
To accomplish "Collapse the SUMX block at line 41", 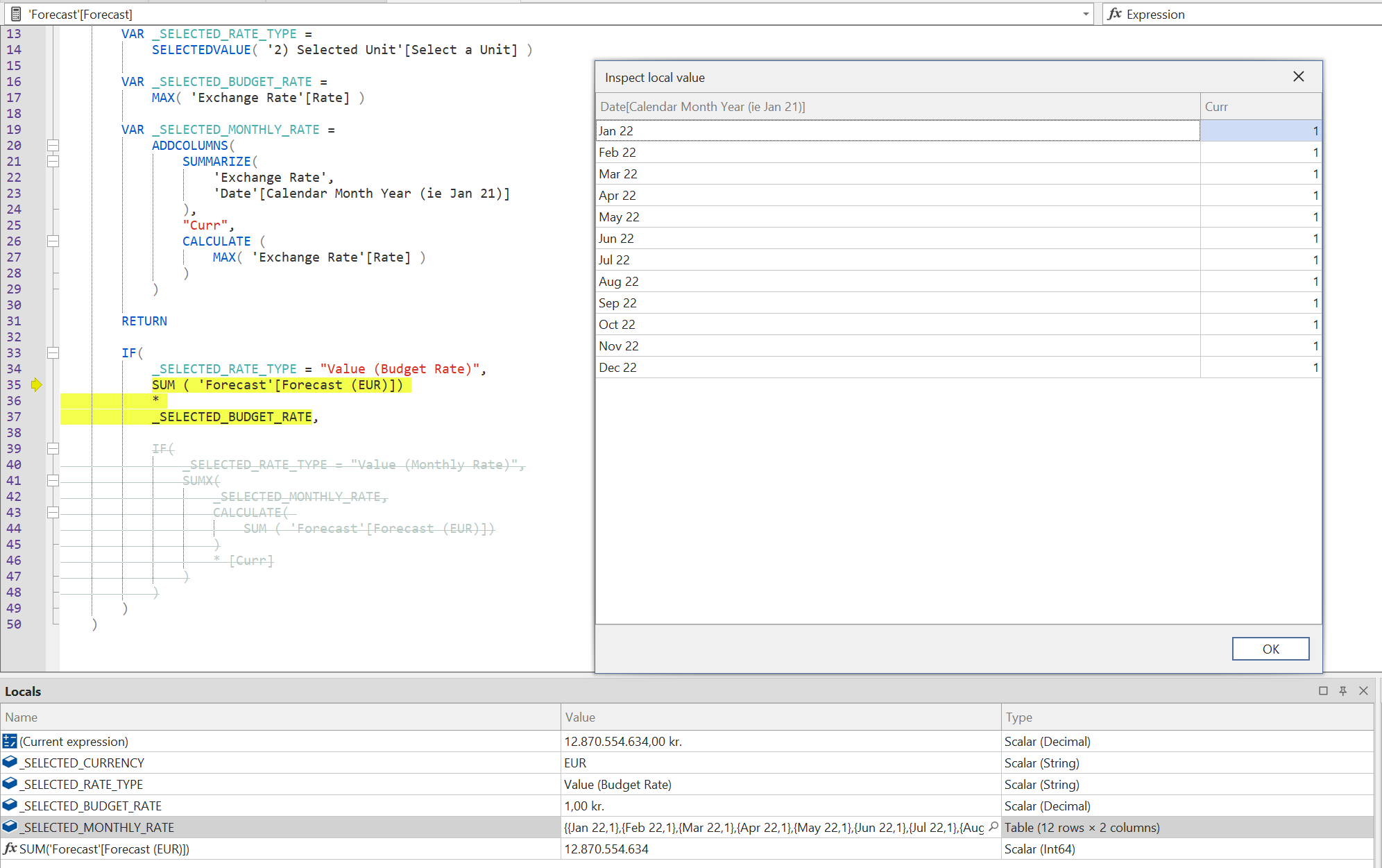I will (x=53, y=481).
